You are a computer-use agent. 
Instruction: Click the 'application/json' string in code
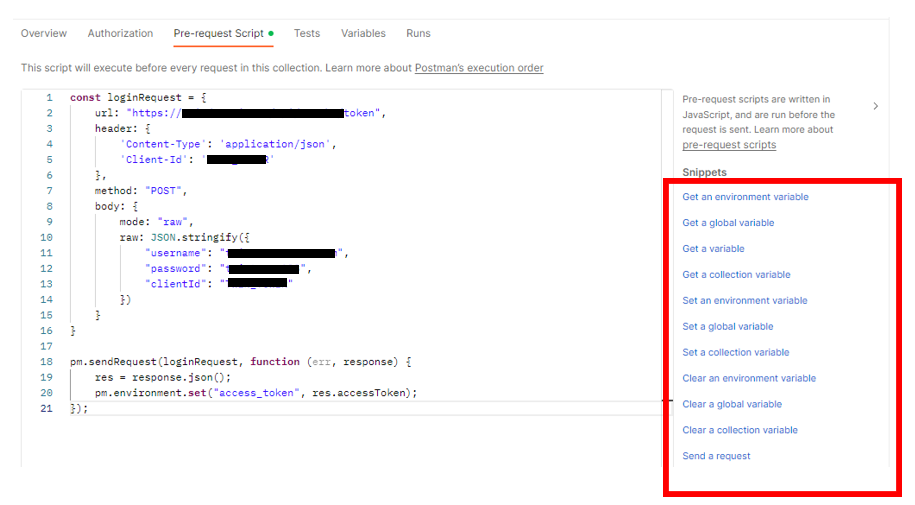click(x=277, y=144)
